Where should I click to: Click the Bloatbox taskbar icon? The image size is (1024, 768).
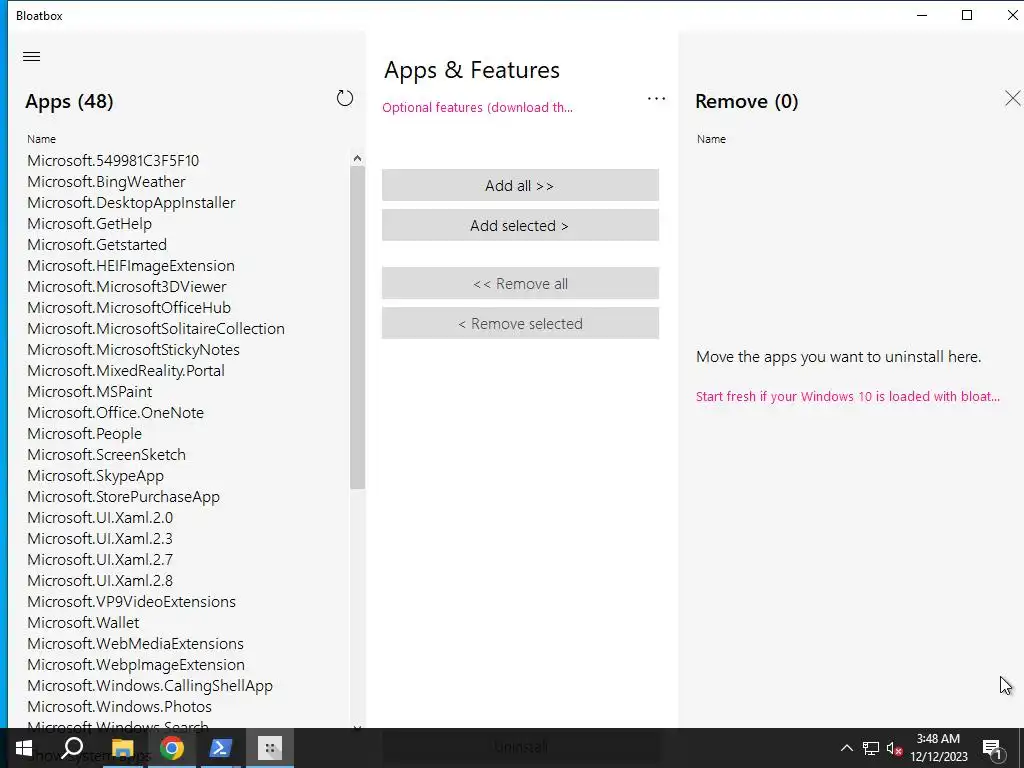pyautogui.click(x=270, y=748)
